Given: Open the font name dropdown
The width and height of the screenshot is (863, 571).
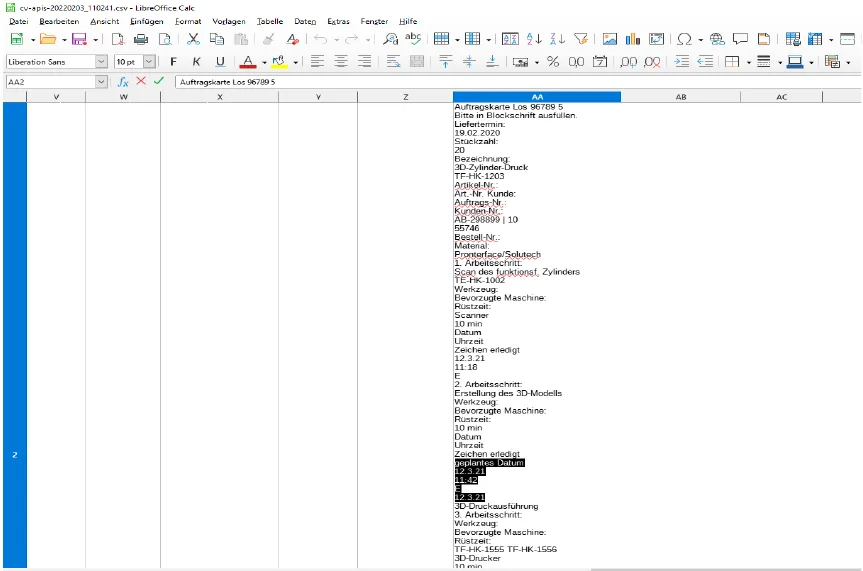Looking at the screenshot, I should pyautogui.click(x=101, y=62).
